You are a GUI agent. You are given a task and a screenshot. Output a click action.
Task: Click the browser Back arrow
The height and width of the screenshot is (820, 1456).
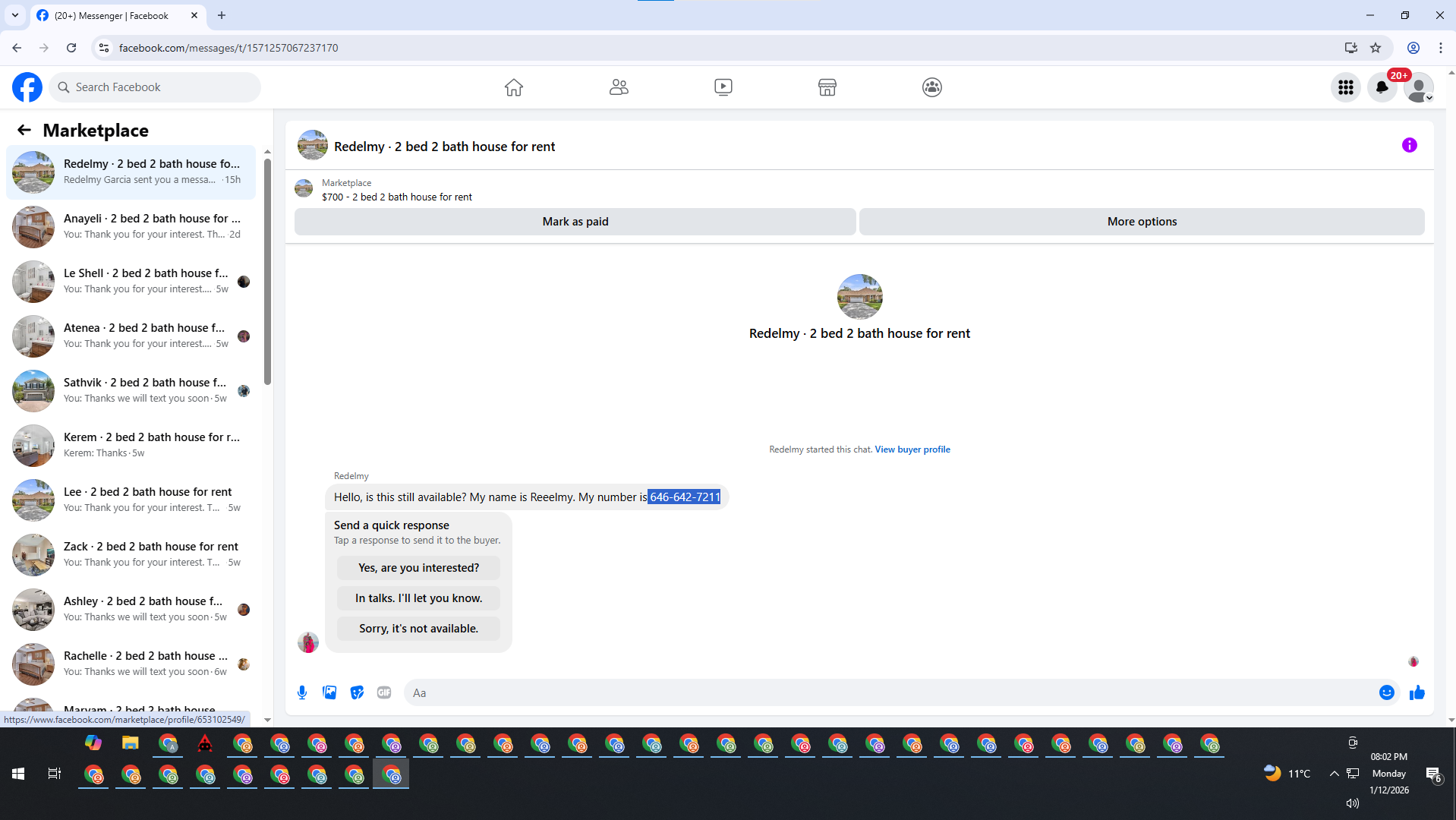17,48
